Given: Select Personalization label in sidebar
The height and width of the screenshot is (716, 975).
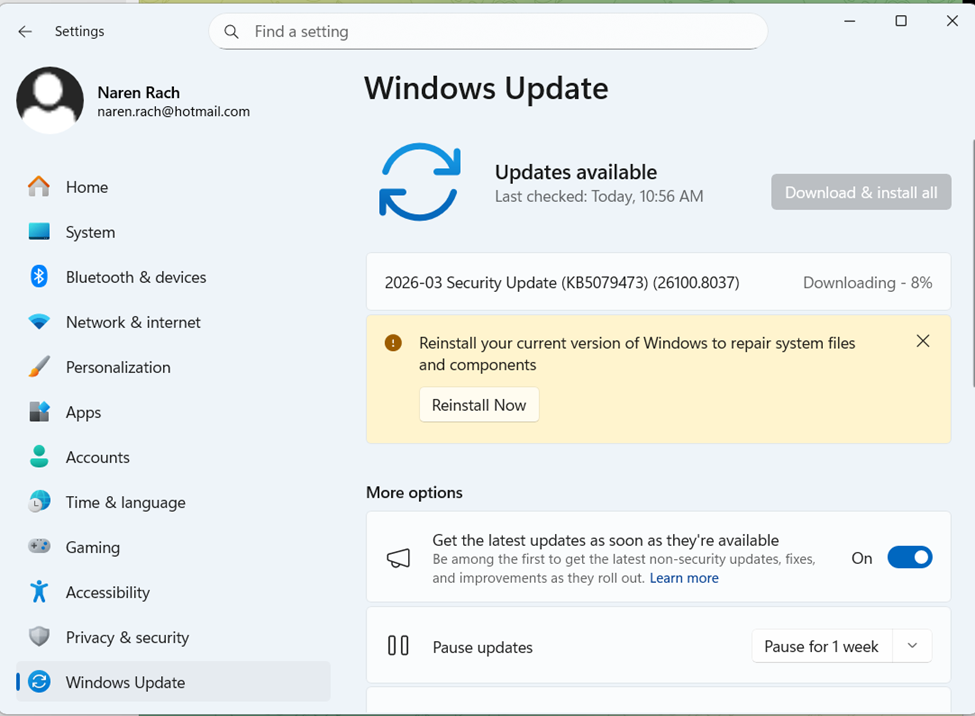Looking at the screenshot, I should coord(118,367).
